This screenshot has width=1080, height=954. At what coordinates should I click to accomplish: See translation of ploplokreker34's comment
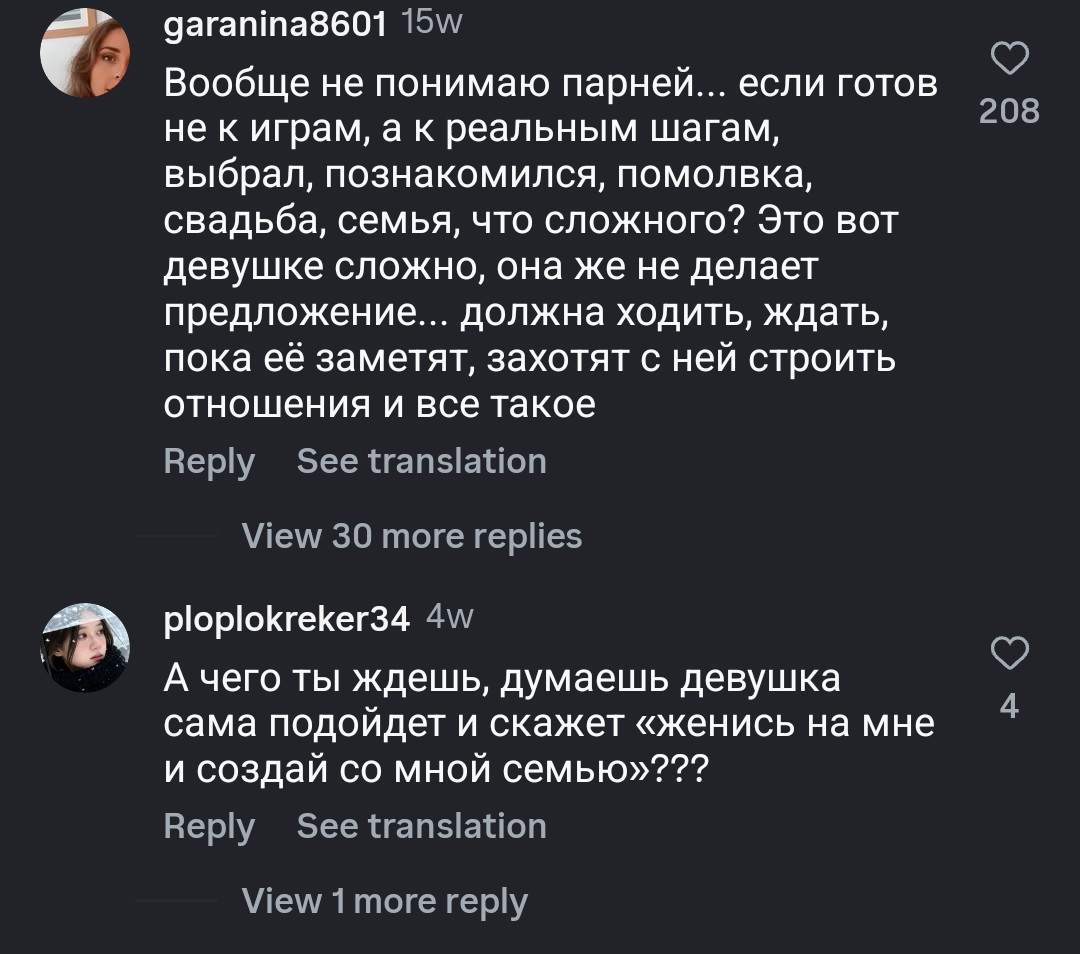[x=422, y=826]
